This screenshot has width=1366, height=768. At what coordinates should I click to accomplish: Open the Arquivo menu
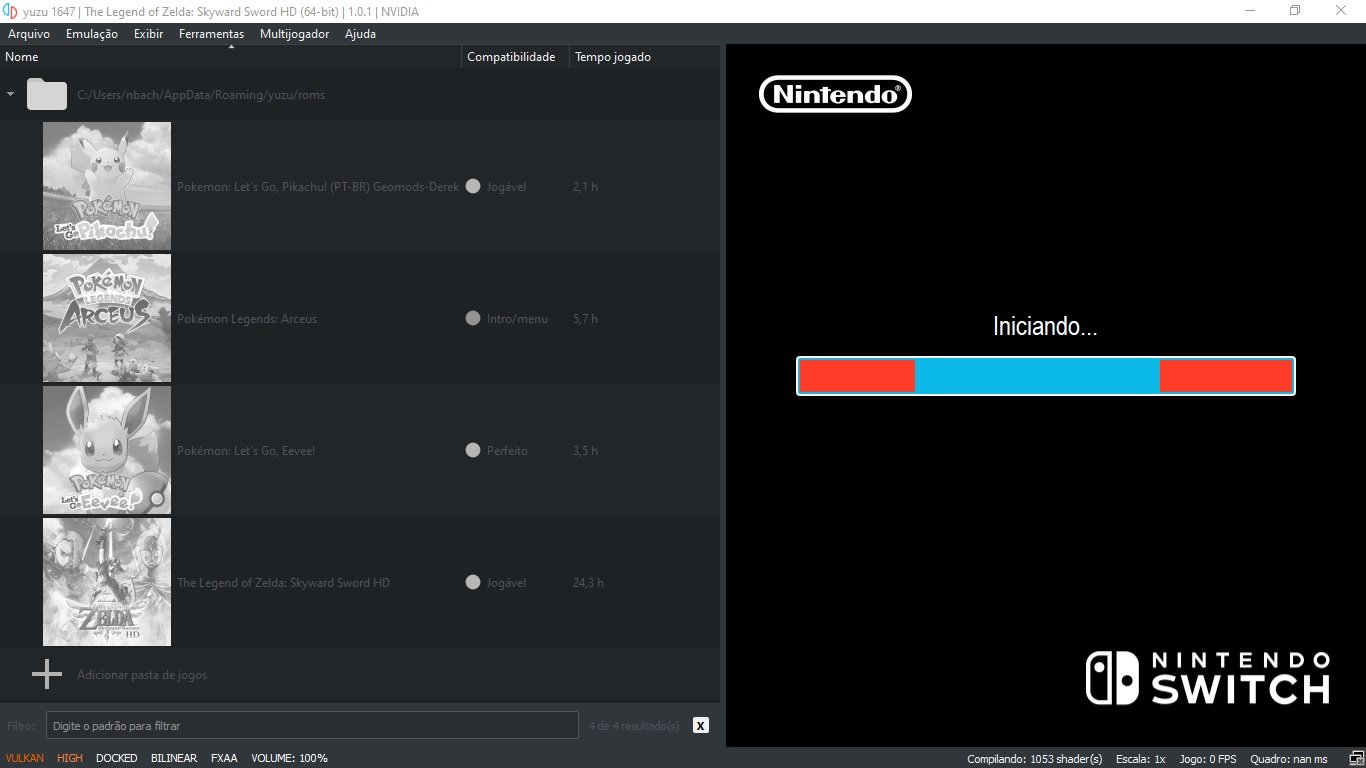[x=29, y=34]
